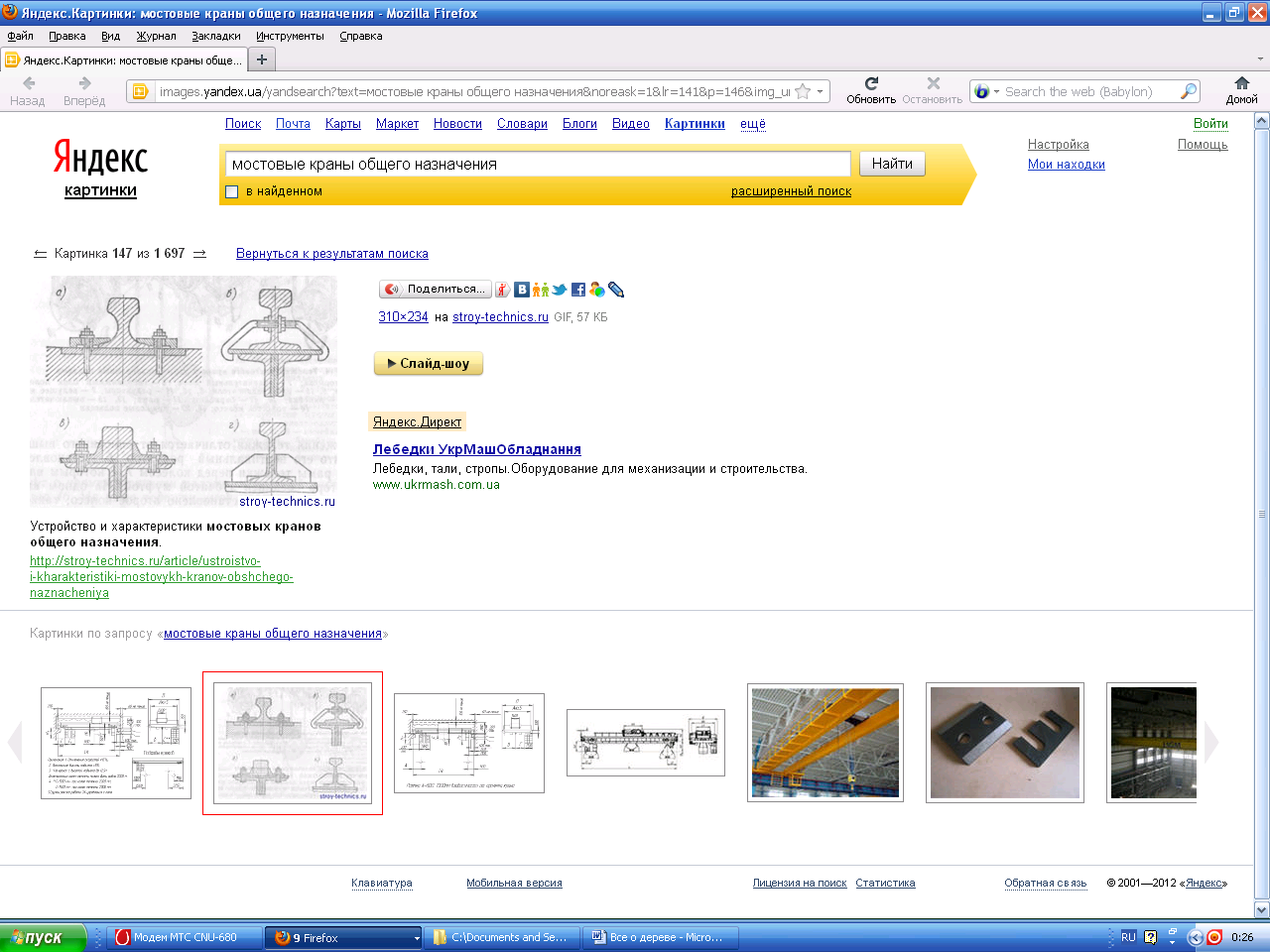Open the Справка menu
Viewport: 1270px width, 952px height.
click(x=361, y=36)
